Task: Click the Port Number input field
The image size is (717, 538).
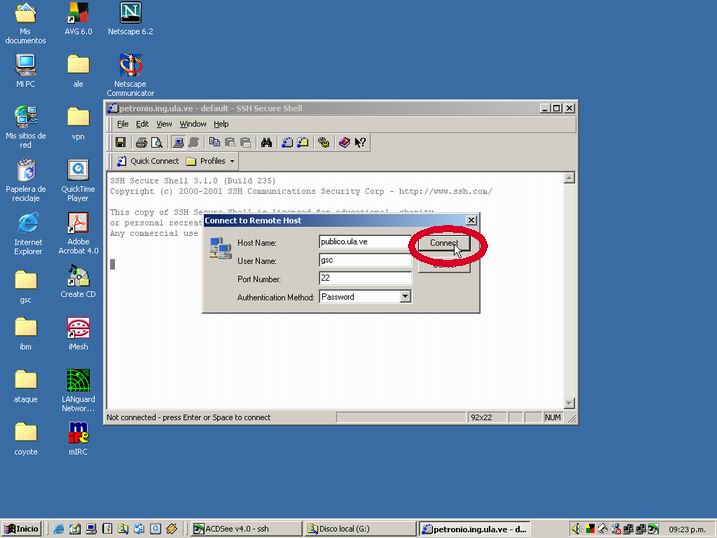Action: coord(365,278)
